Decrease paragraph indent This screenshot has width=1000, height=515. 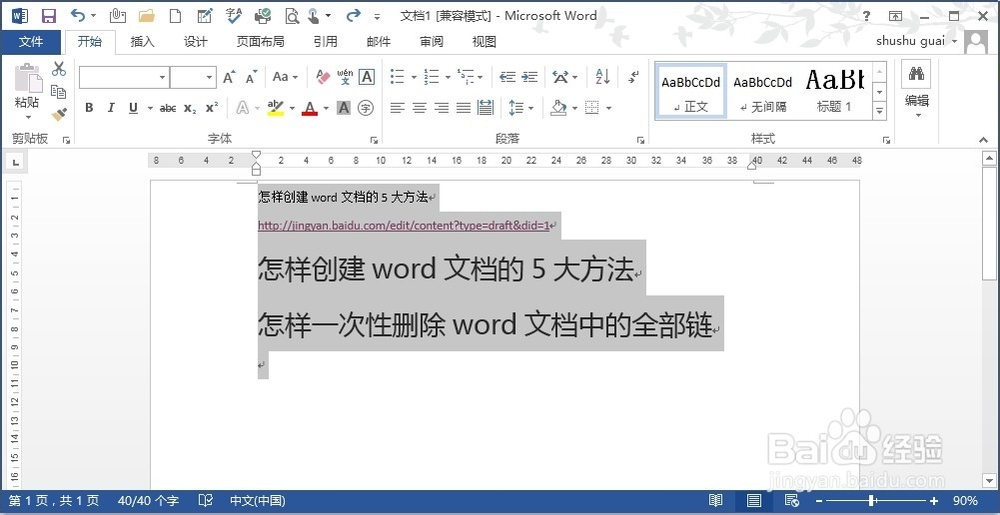click(508, 77)
